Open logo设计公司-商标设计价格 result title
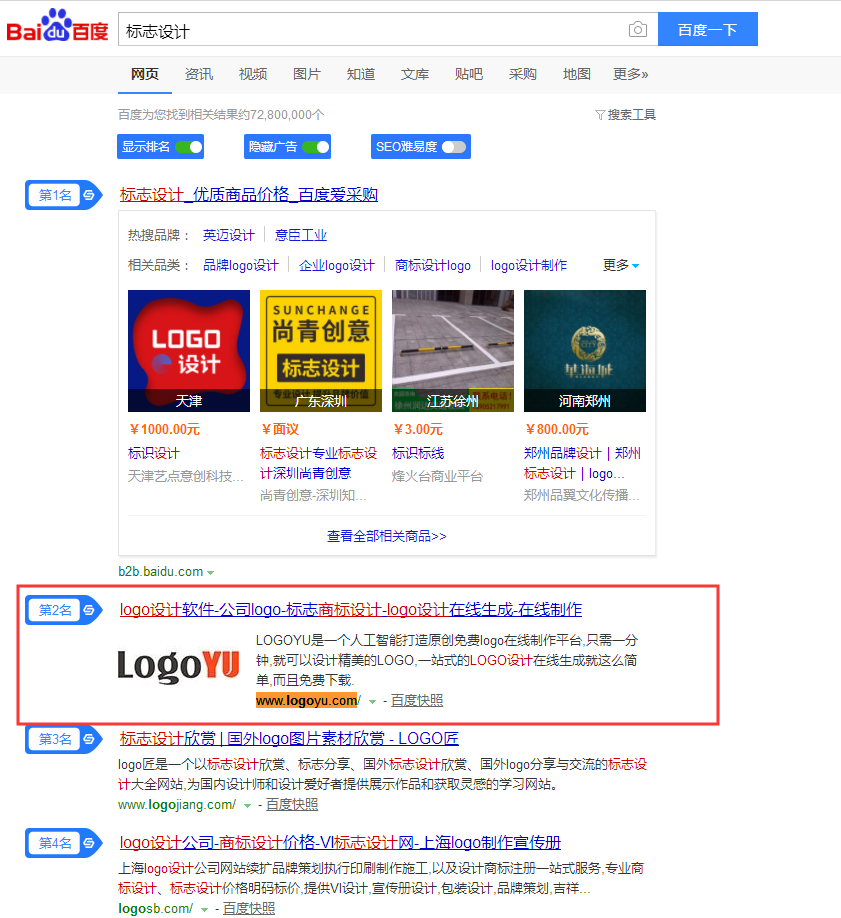841x918 pixels. (340, 843)
